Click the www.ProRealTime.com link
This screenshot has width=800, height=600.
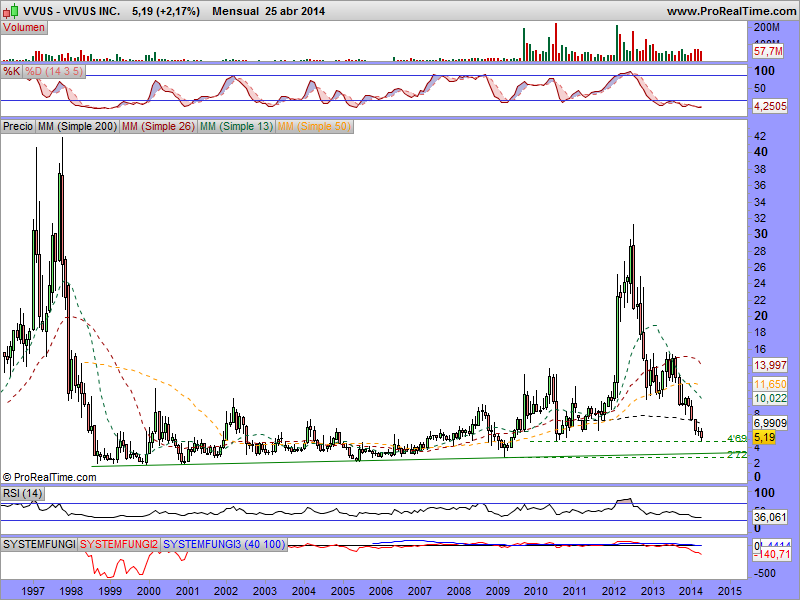733,11
